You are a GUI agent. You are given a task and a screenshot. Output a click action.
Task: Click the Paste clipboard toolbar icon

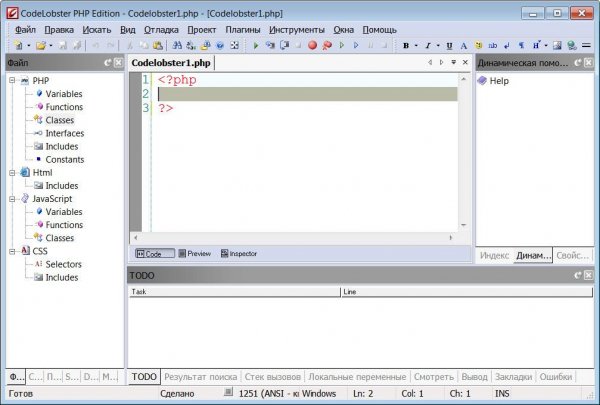coord(158,46)
